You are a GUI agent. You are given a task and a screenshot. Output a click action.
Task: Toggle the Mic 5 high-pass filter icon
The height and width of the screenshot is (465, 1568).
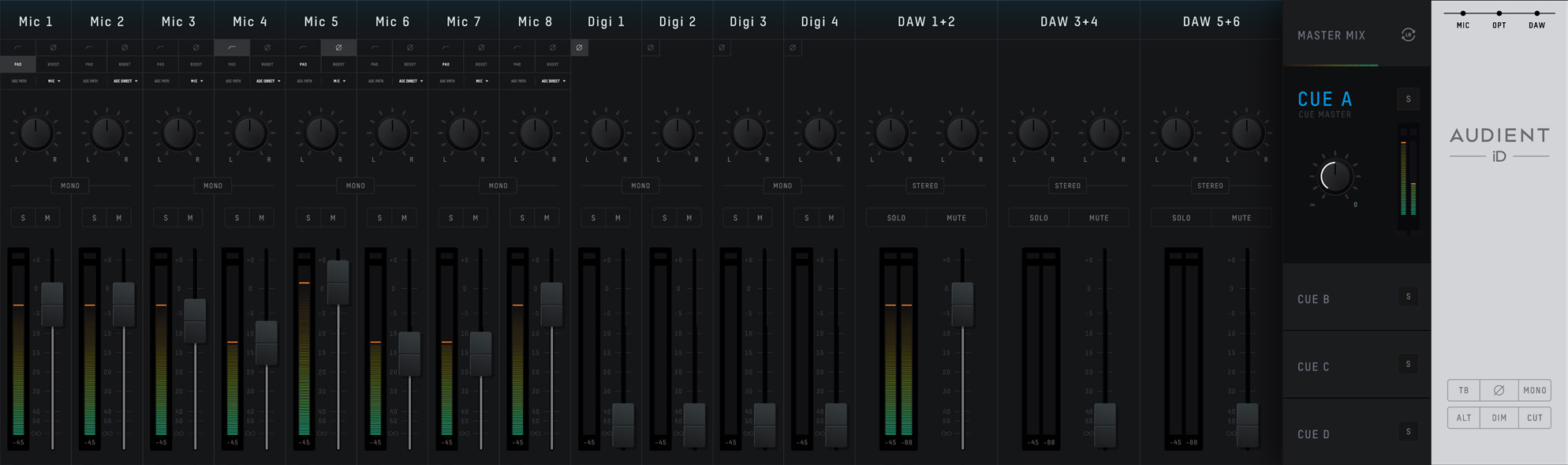click(304, 48)
